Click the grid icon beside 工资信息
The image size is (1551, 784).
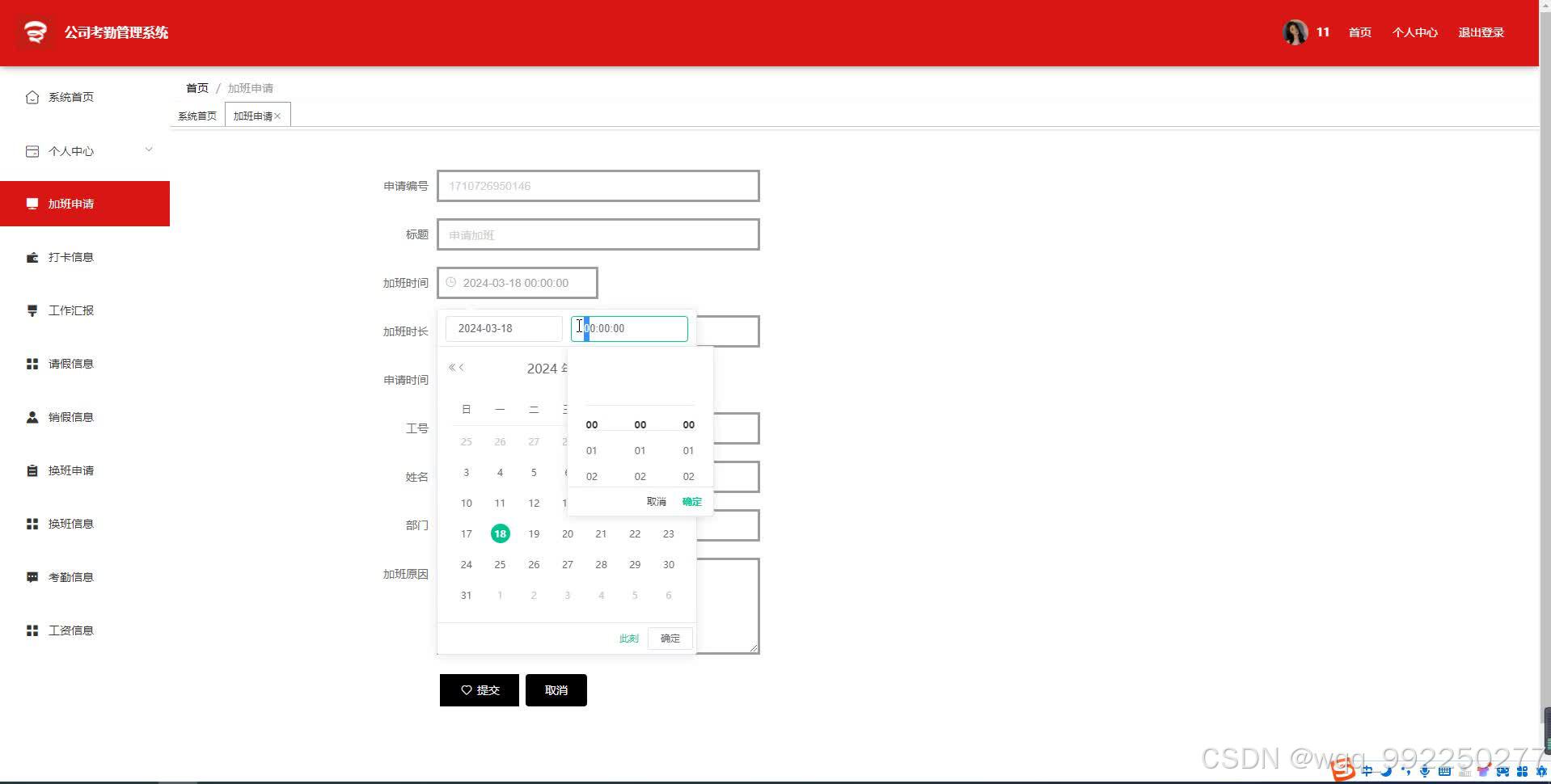pyautogui.click(x=32, y=630)
